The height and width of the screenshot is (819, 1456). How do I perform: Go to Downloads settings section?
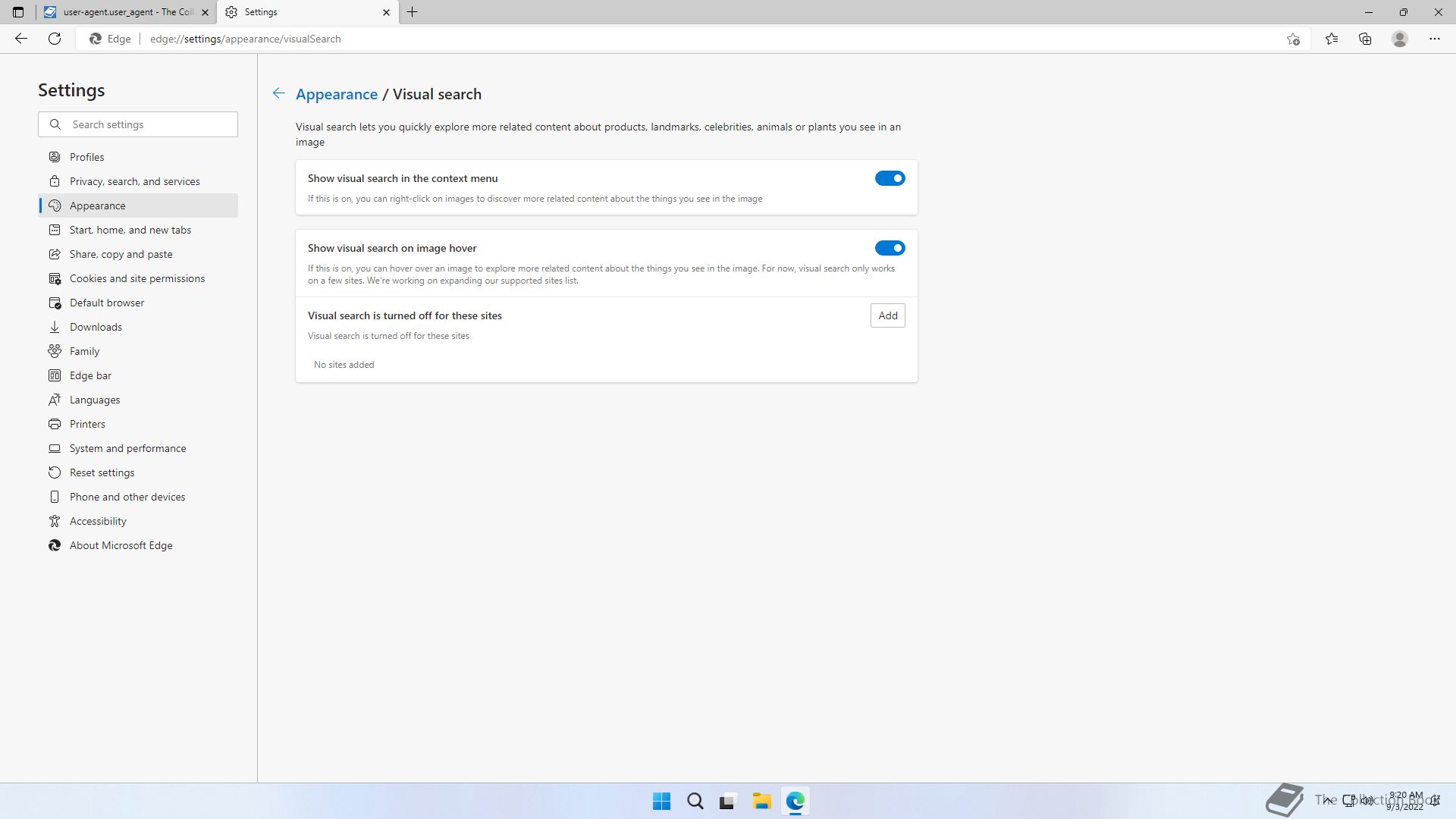96,327
